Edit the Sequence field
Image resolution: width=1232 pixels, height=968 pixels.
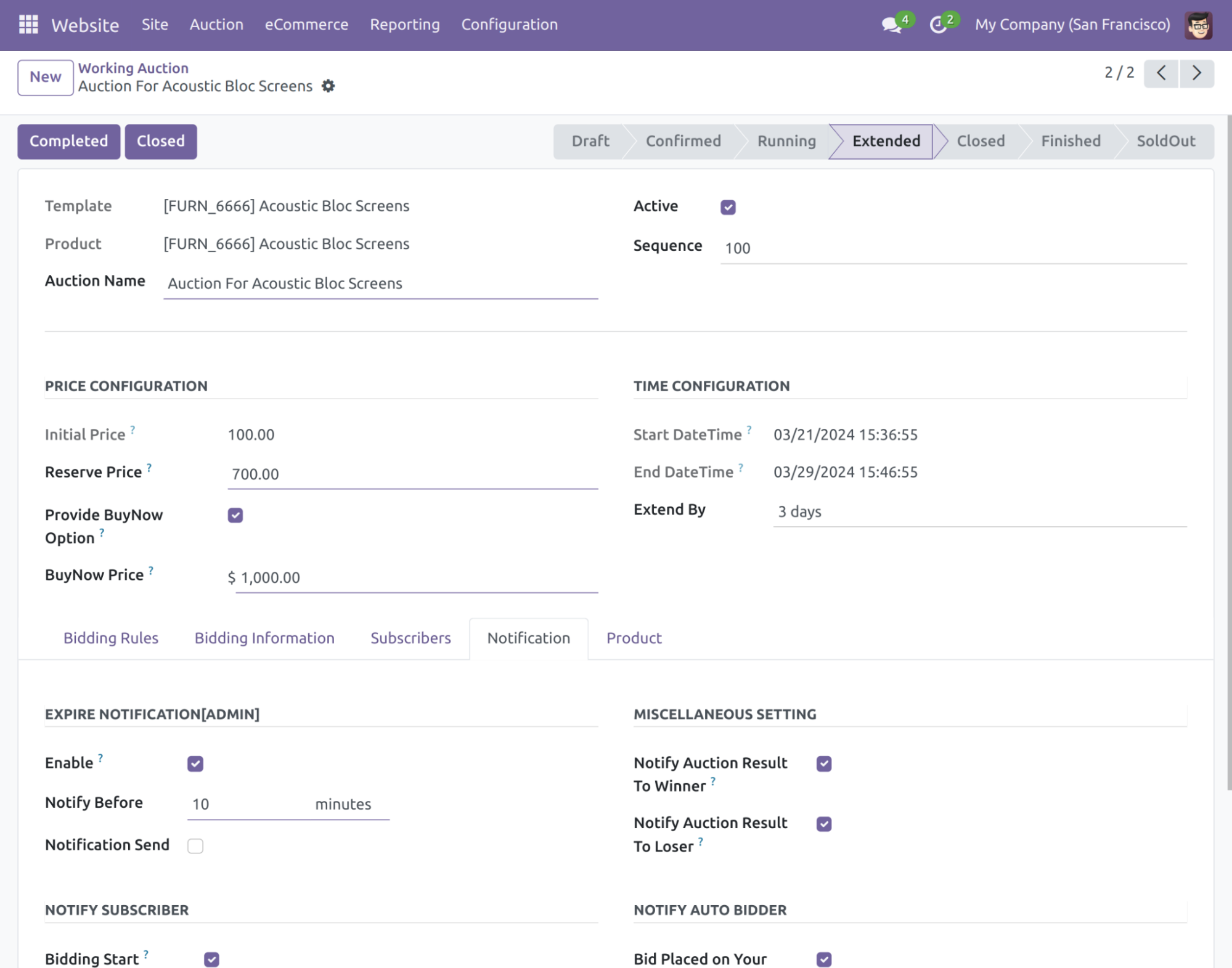pyautogui.click(x=953, y=248)
